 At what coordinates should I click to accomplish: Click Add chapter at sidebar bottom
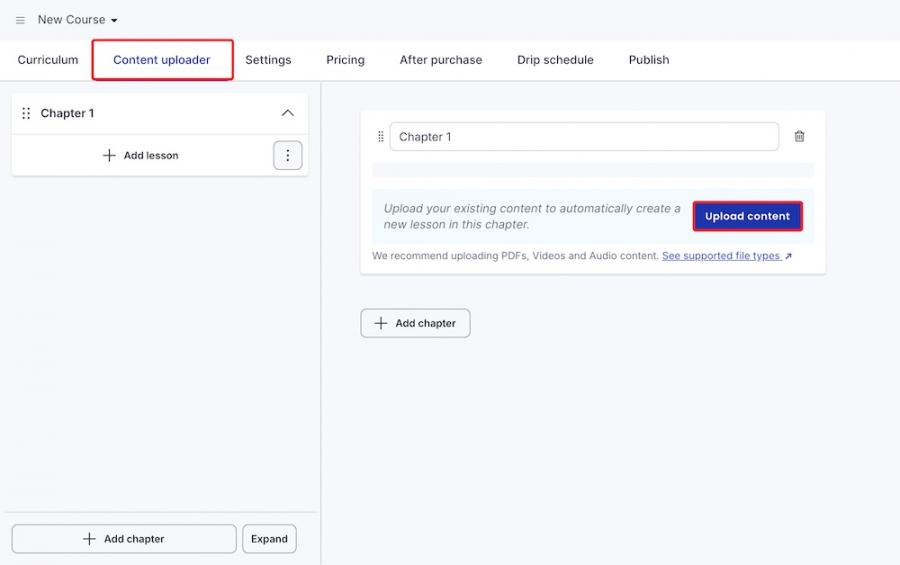124,539
